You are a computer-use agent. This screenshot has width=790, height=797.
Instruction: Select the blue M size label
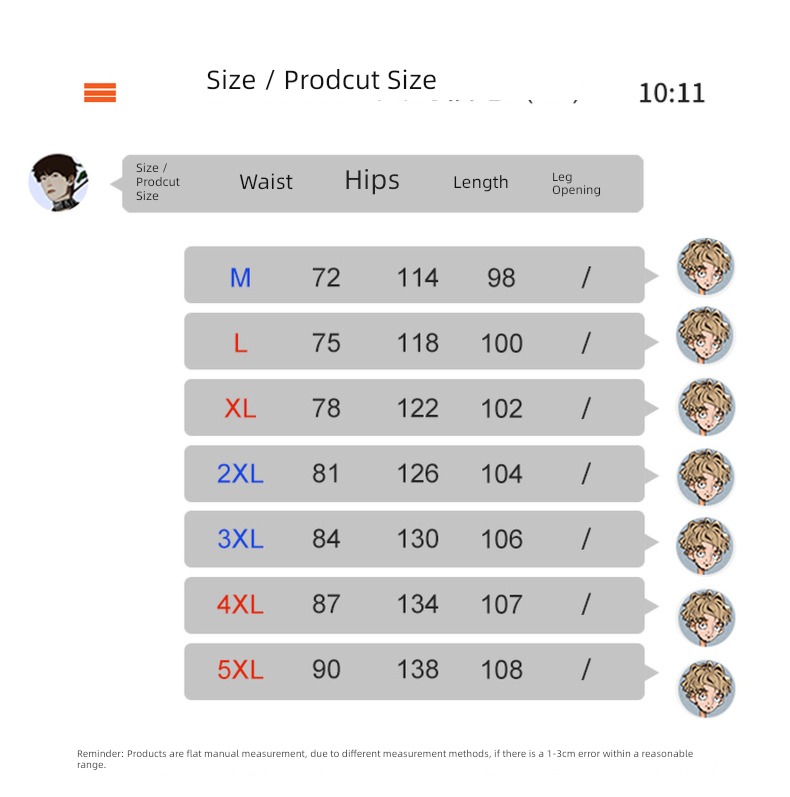240,278
